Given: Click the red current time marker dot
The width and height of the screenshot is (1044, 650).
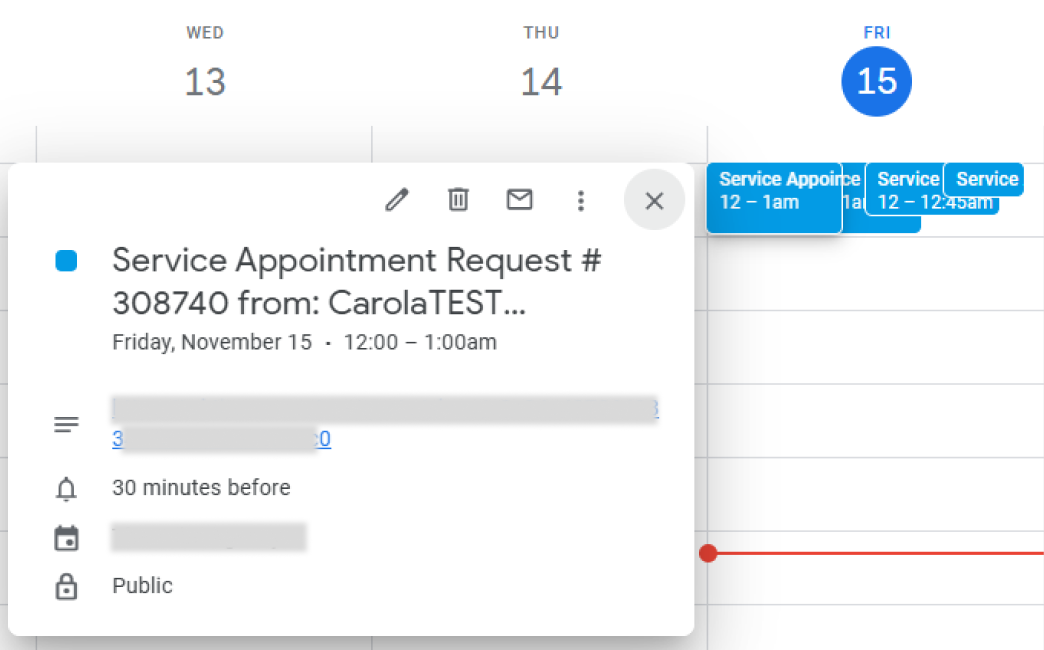Looking at the screenshot, I should [708, 553].
